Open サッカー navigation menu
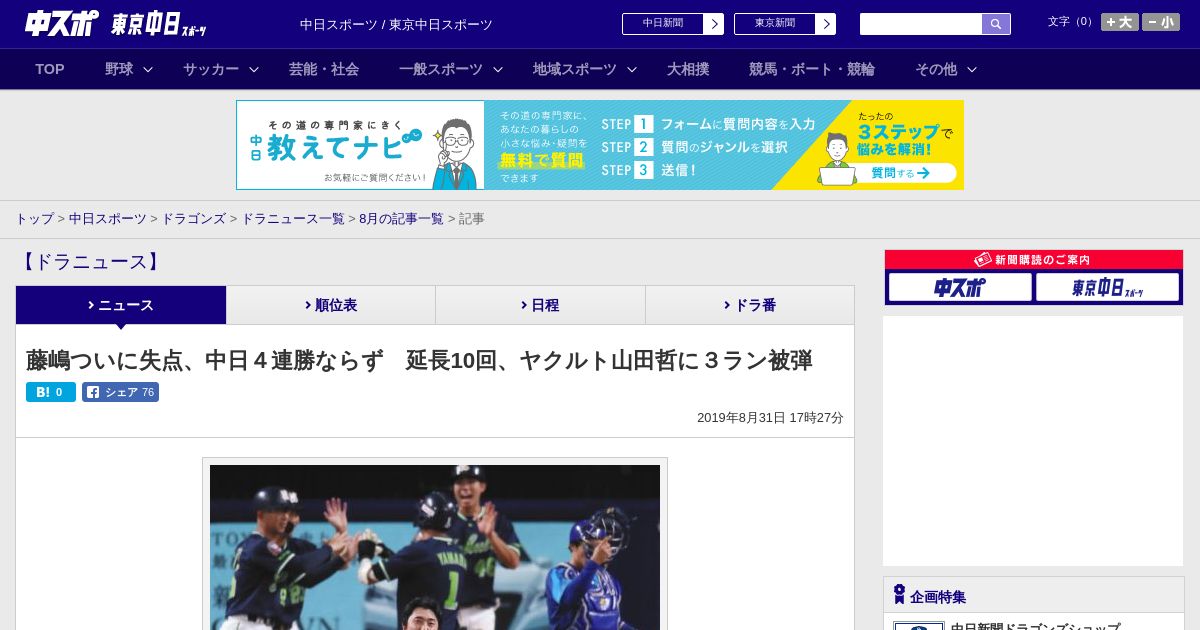The height and width of the screenshot is (630, 1200). coord(211,69)
